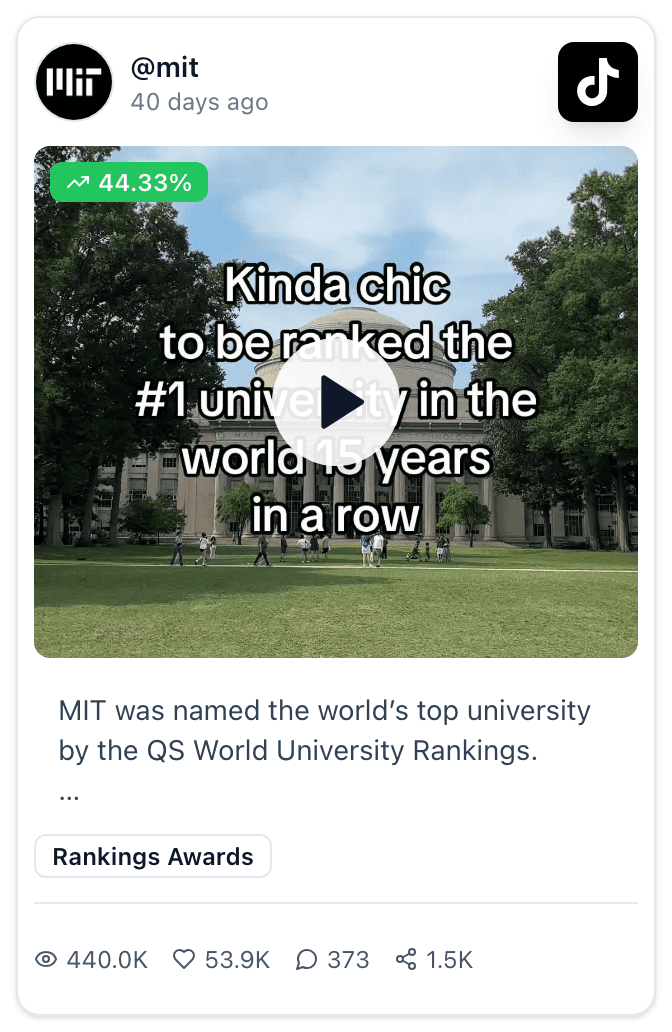Image resolution: width=672 pixels, height=1032 pixels.
Task: Click the comments bubble icon
Action: (306, 960)
